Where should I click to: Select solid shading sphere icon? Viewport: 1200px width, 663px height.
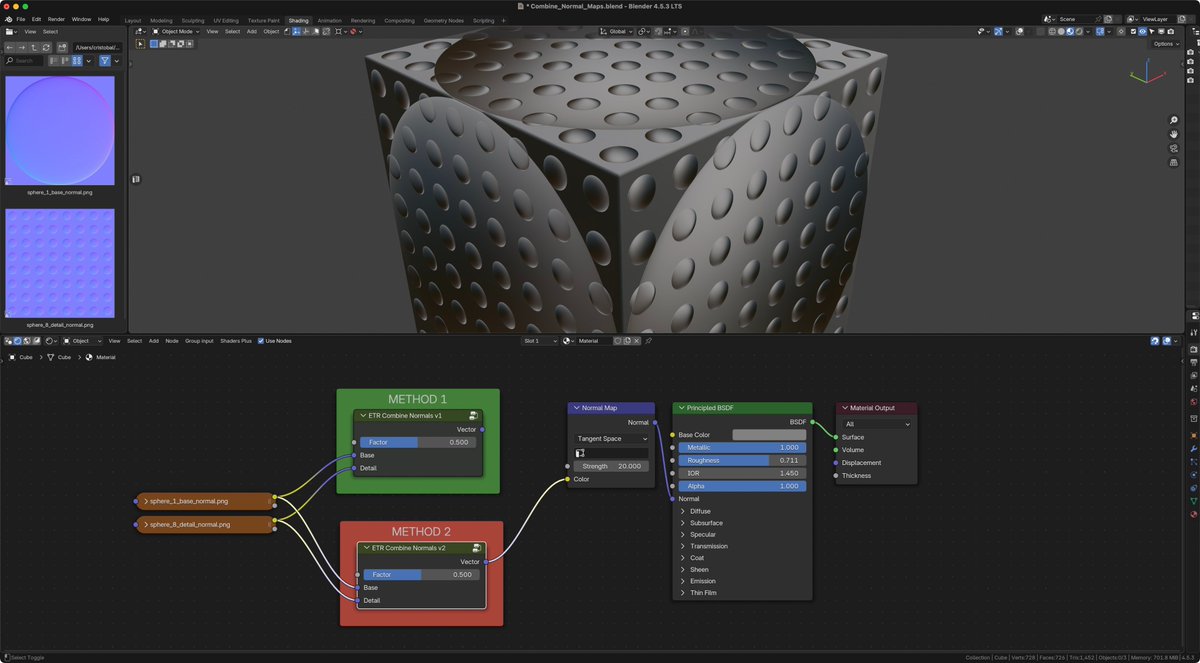(x=1061, y=31)
